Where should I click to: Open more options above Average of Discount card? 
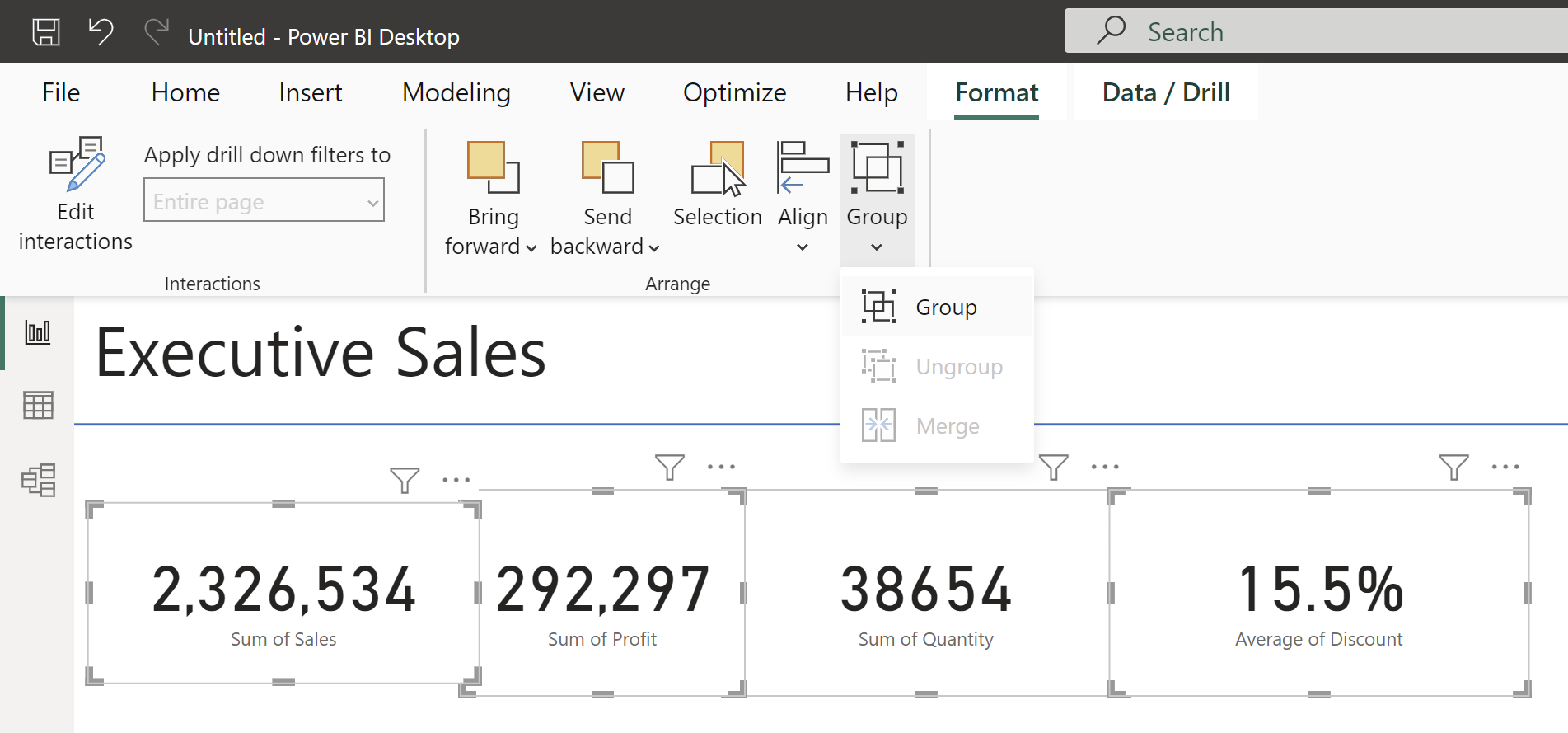click(1505, 468)
